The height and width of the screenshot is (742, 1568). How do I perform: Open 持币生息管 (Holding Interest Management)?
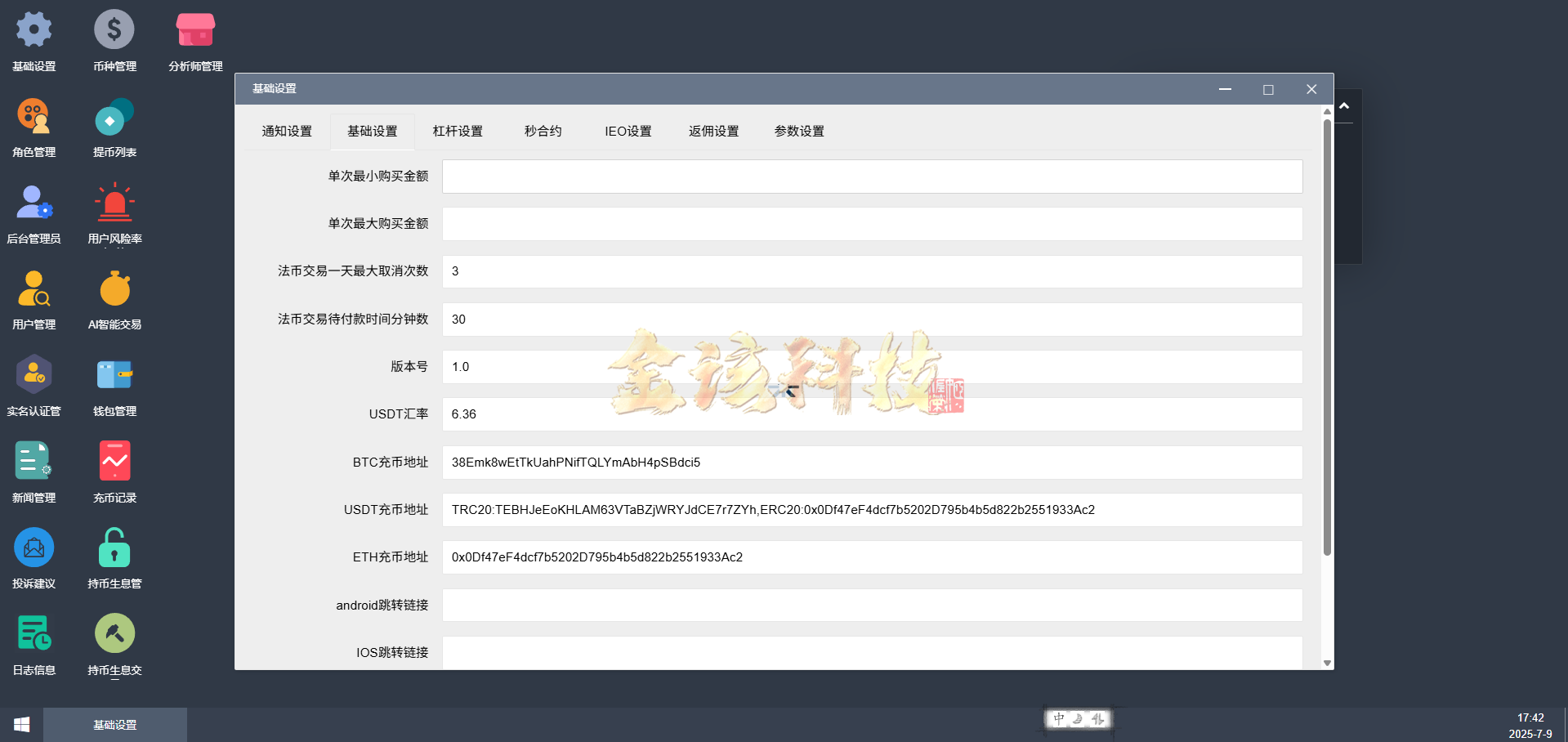[114, 558]
